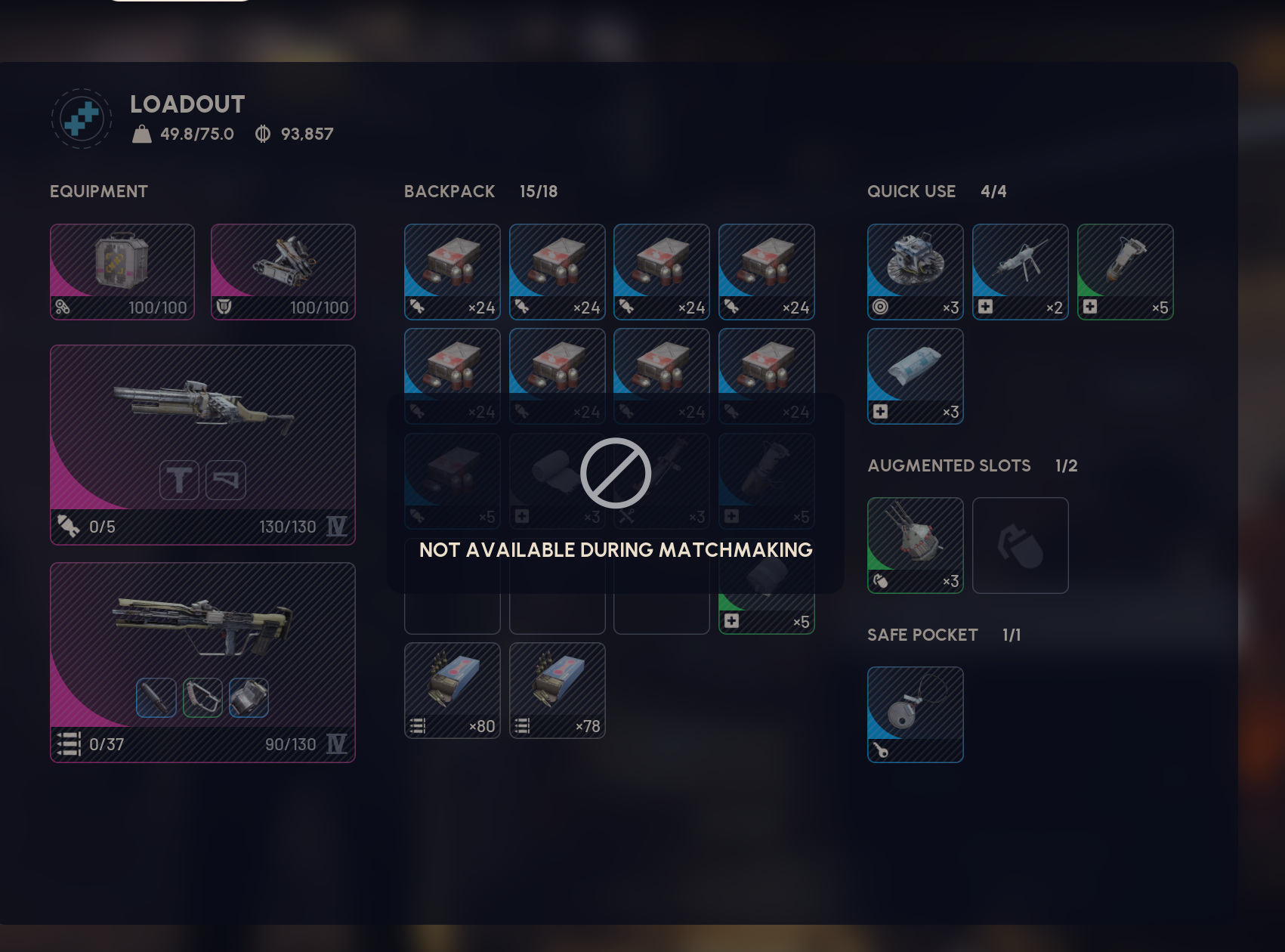Click the empty augmented slot
Image resolution: width=1285 pixels, height=952 pixels.
[1021, 546]
